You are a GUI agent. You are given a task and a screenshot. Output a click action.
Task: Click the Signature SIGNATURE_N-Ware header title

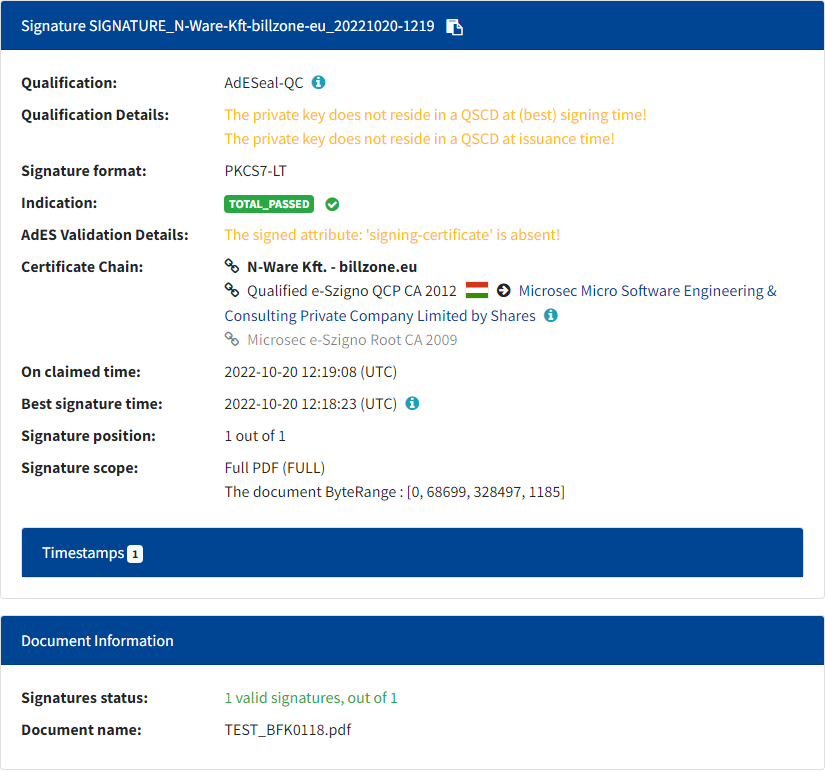(227, 26)
